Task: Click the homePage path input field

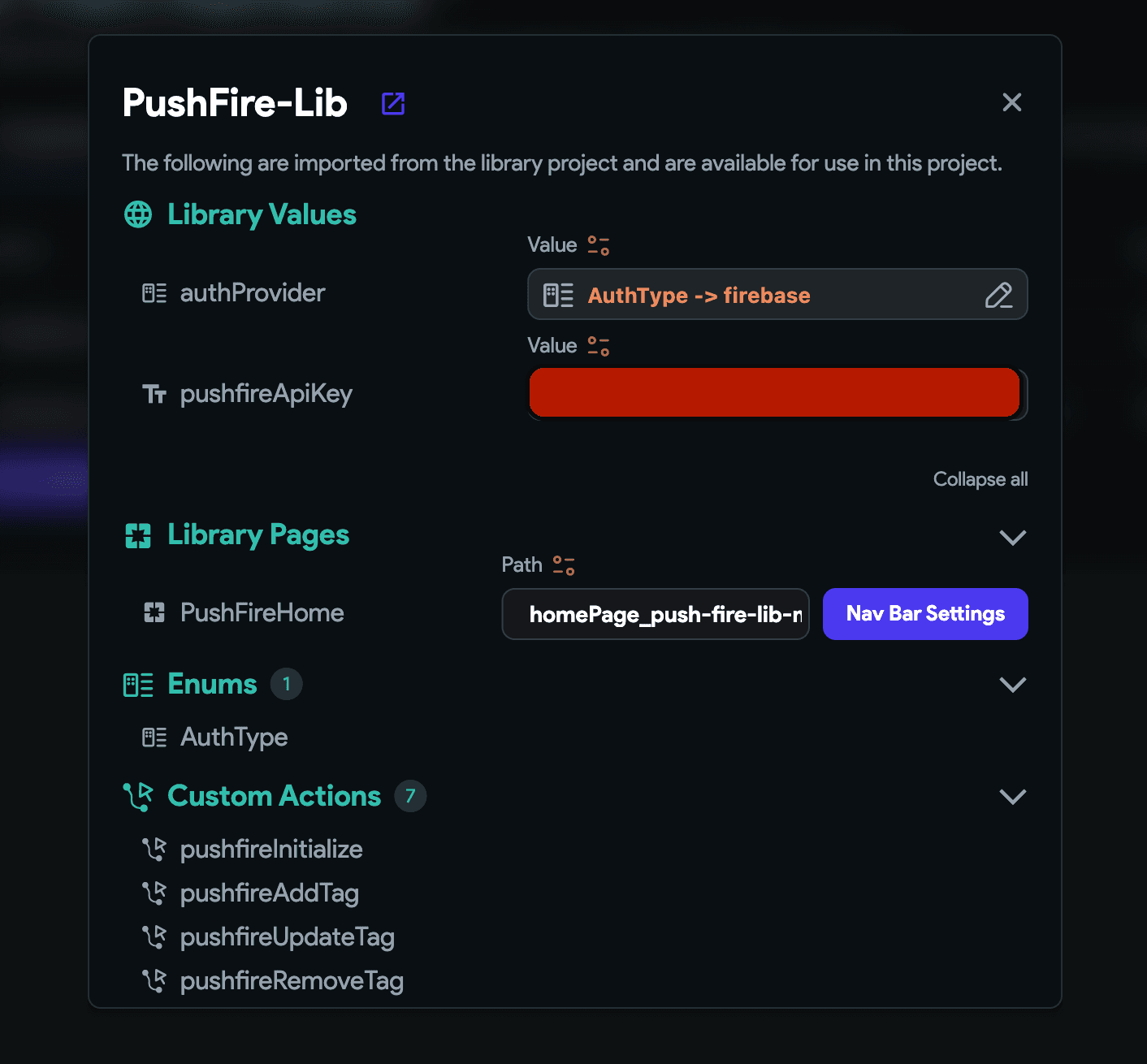Action: tap(656, 615)
